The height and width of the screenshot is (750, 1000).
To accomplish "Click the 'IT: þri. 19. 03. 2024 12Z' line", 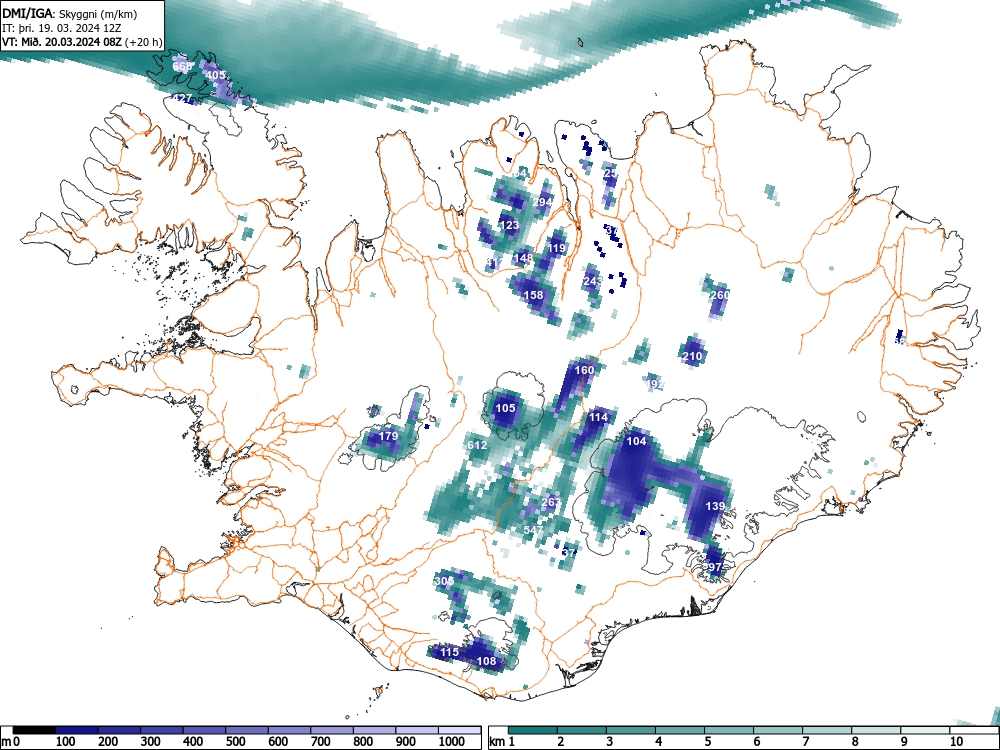I will coord(61,28).
